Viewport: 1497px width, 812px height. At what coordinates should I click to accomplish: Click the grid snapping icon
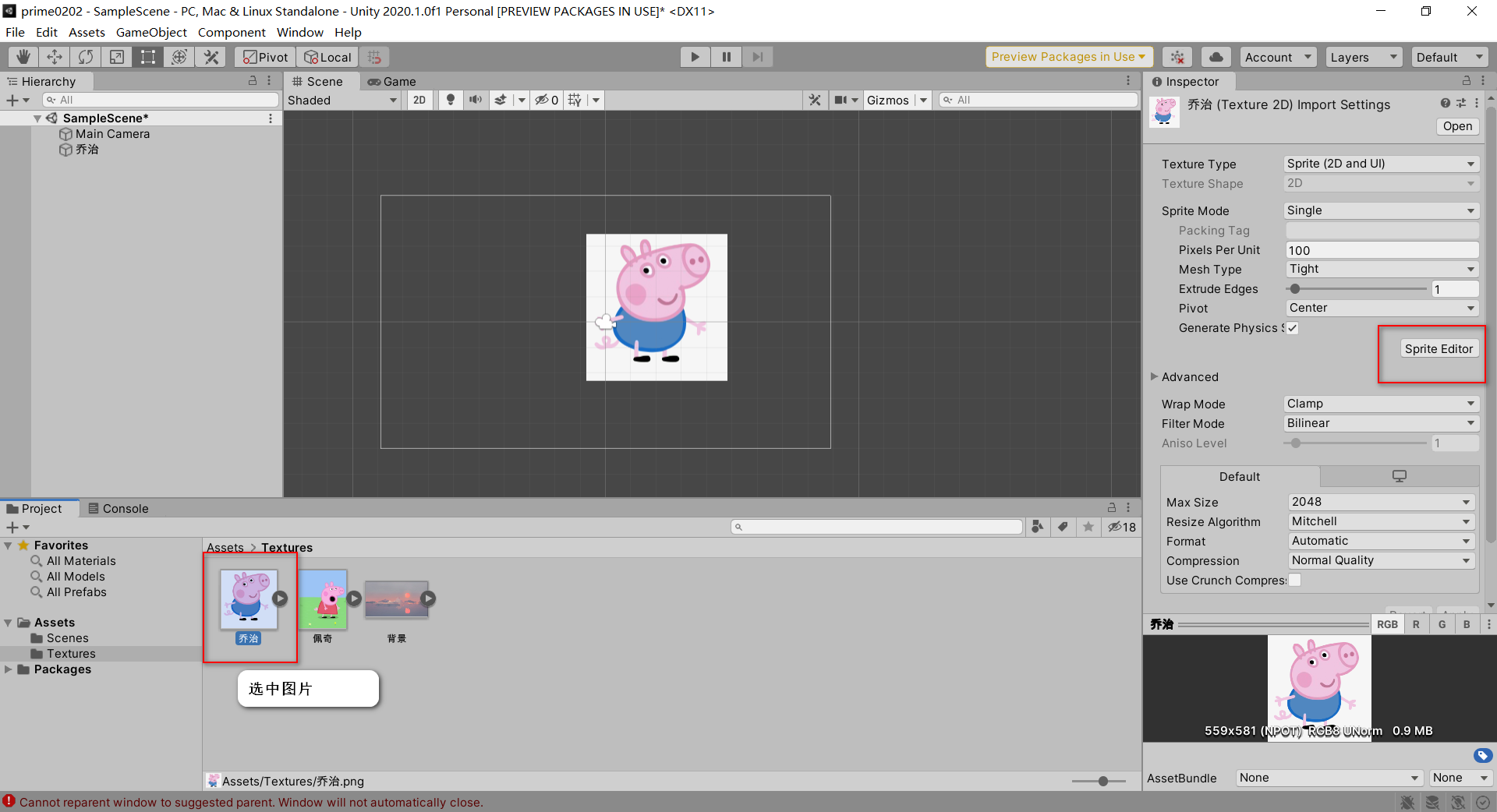[374, 57]
